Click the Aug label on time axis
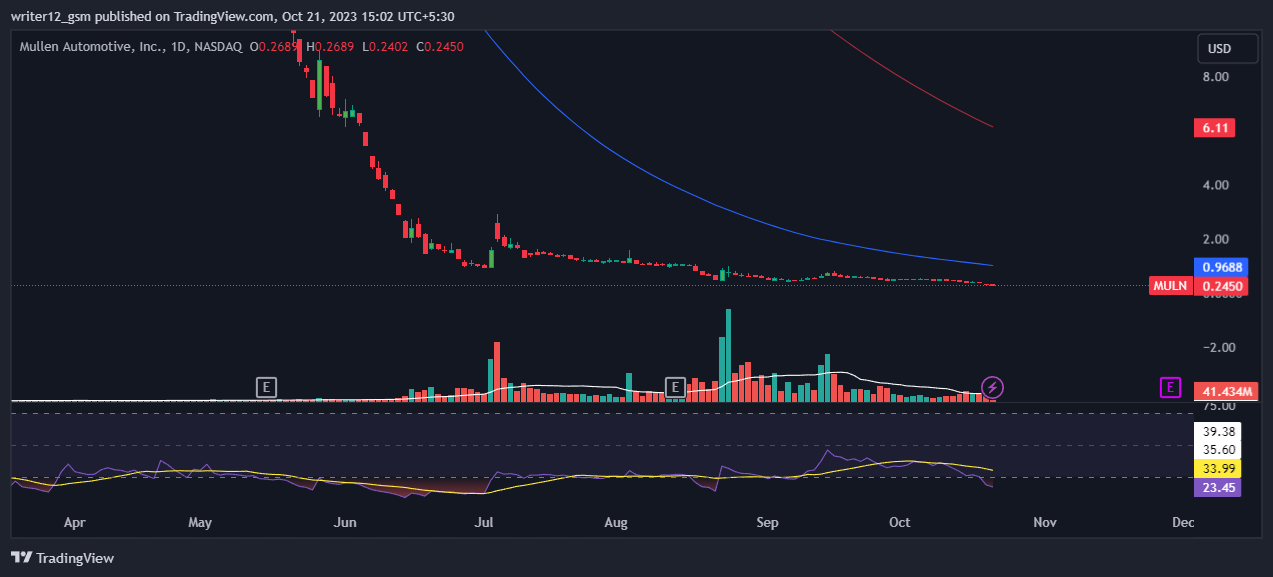1273x577 pixels. pos(617,522)
